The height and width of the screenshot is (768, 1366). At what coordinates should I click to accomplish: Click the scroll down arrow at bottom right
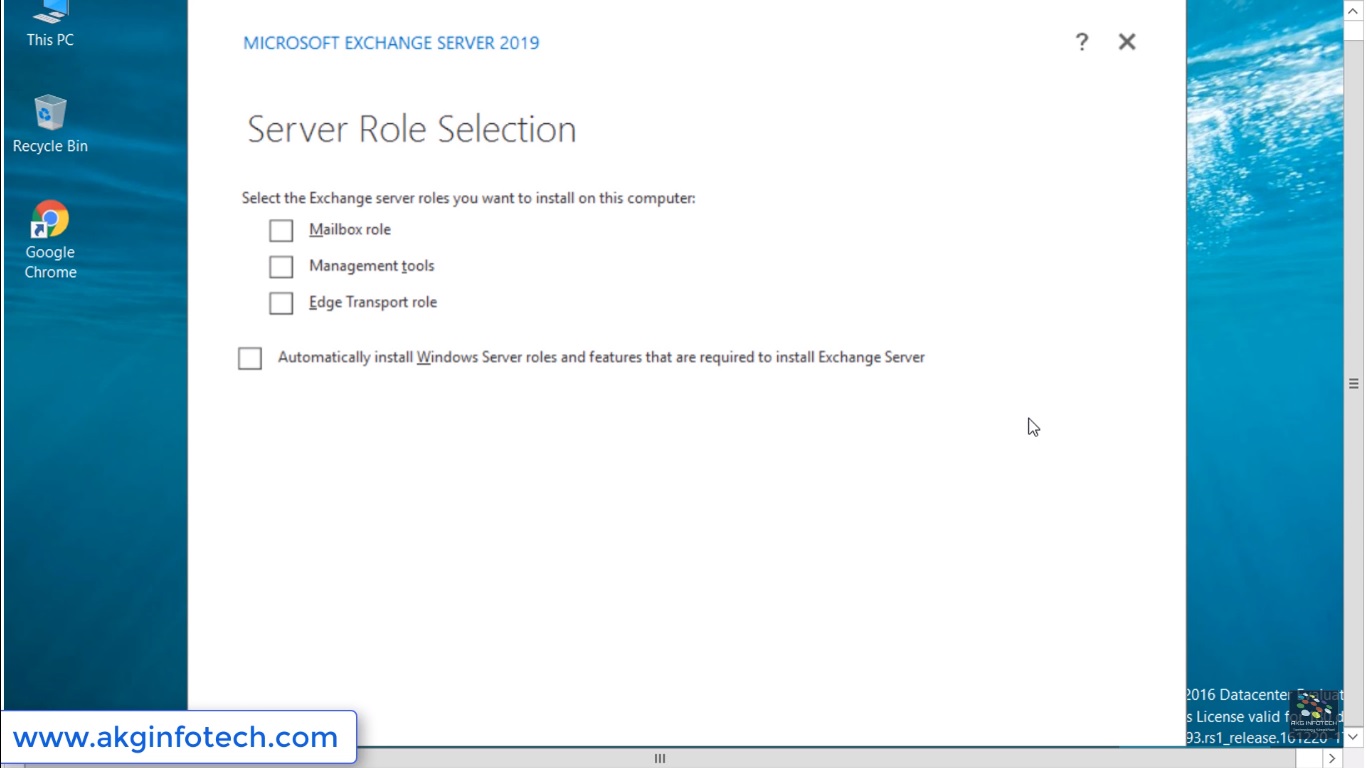tap(1354, 736)
